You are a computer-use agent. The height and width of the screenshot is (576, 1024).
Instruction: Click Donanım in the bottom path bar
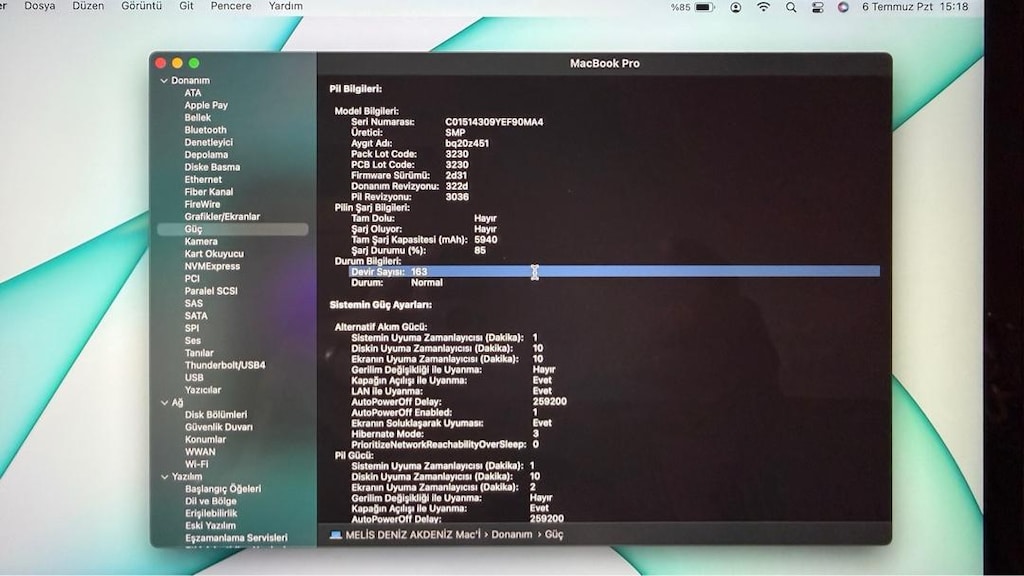(x=511, y=535)
